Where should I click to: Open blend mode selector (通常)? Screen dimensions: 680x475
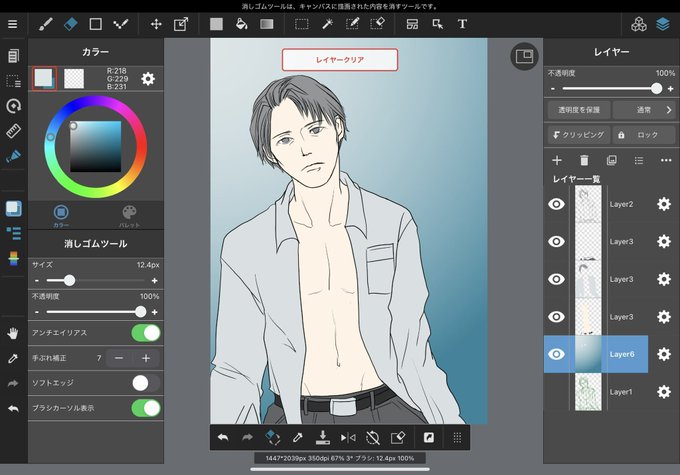pyautogui.click(x=644, y=110)
